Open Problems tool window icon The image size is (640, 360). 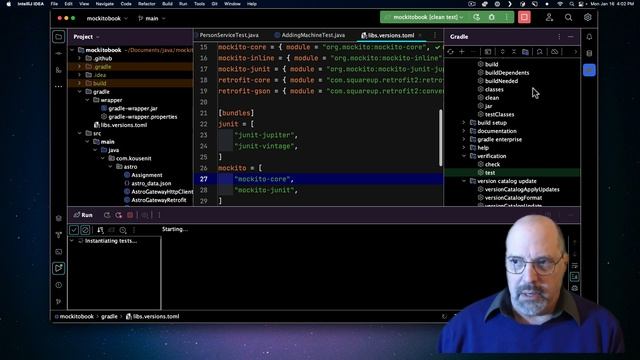[x=59, y=285]
